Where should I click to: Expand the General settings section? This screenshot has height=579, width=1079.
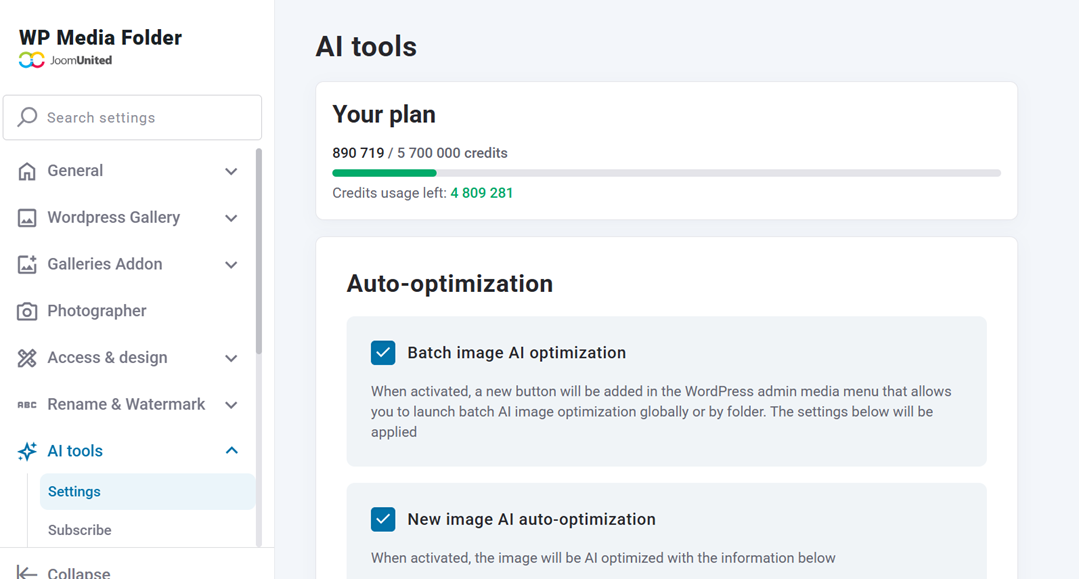231,170
